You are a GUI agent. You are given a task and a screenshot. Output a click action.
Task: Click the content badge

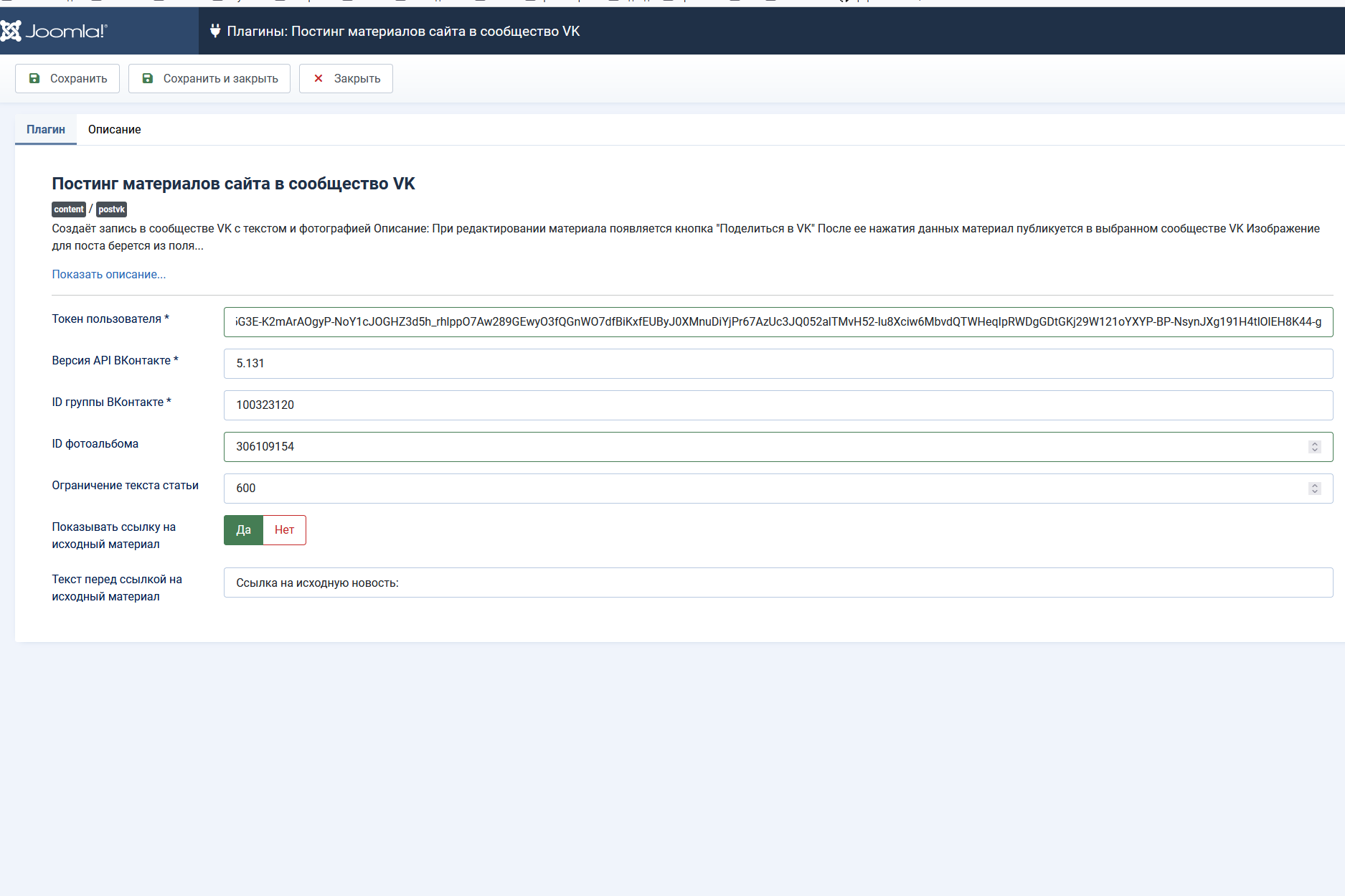(x=69, y=209)
